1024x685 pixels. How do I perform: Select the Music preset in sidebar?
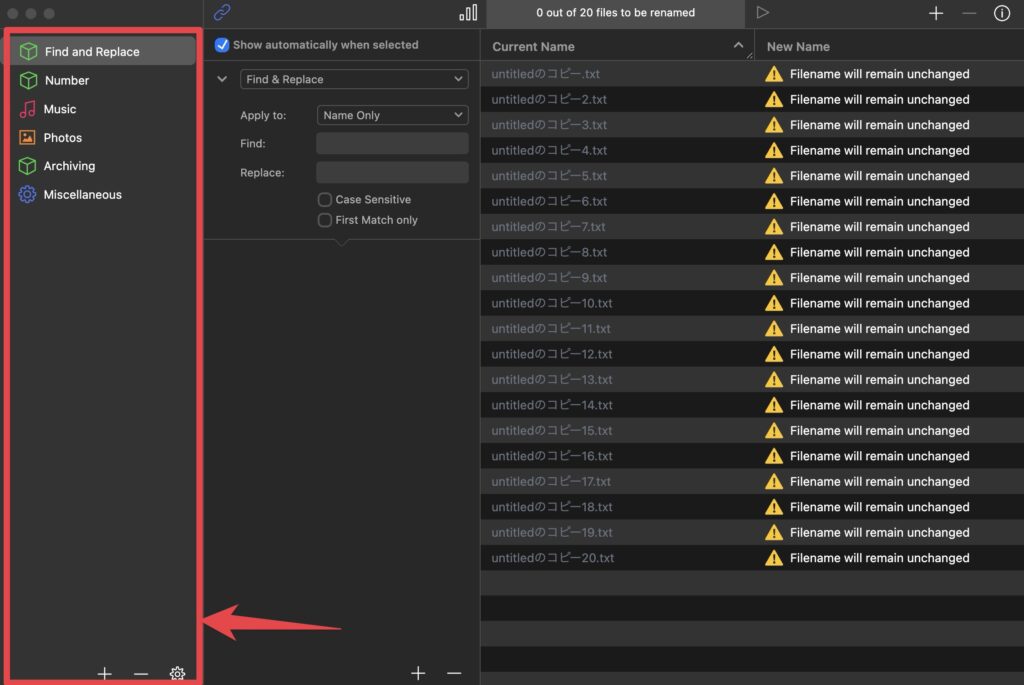tap(60, 109)
